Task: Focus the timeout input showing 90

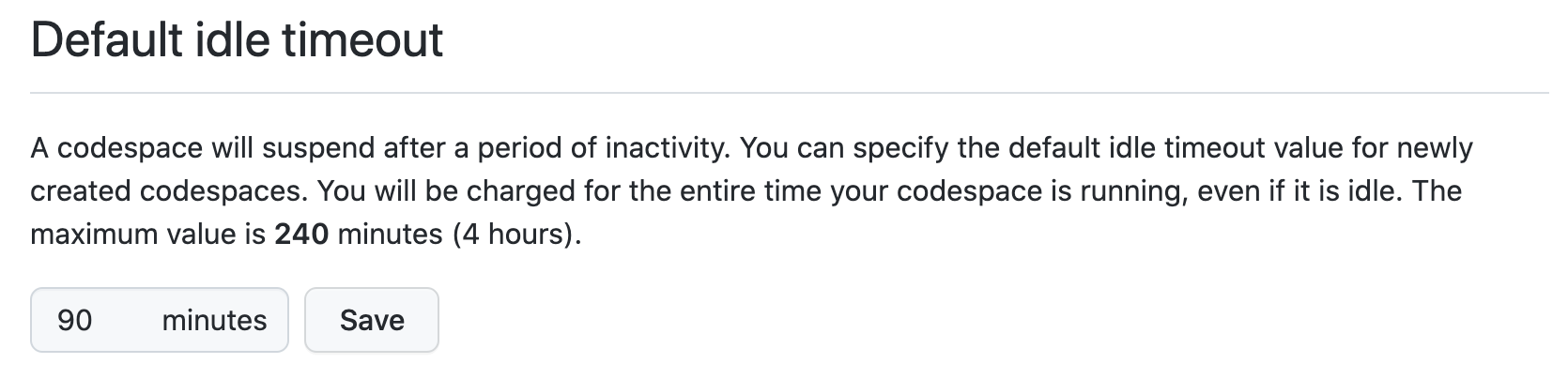Action: pos(75,320)
